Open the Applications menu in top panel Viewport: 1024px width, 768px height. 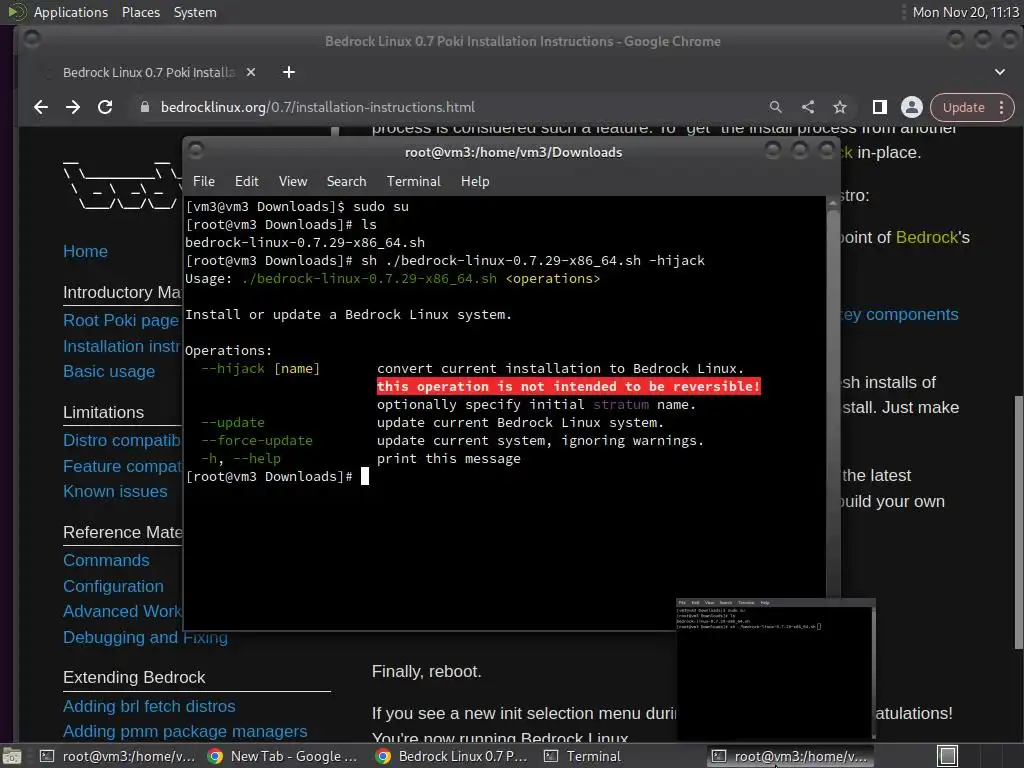coord(71,12)
